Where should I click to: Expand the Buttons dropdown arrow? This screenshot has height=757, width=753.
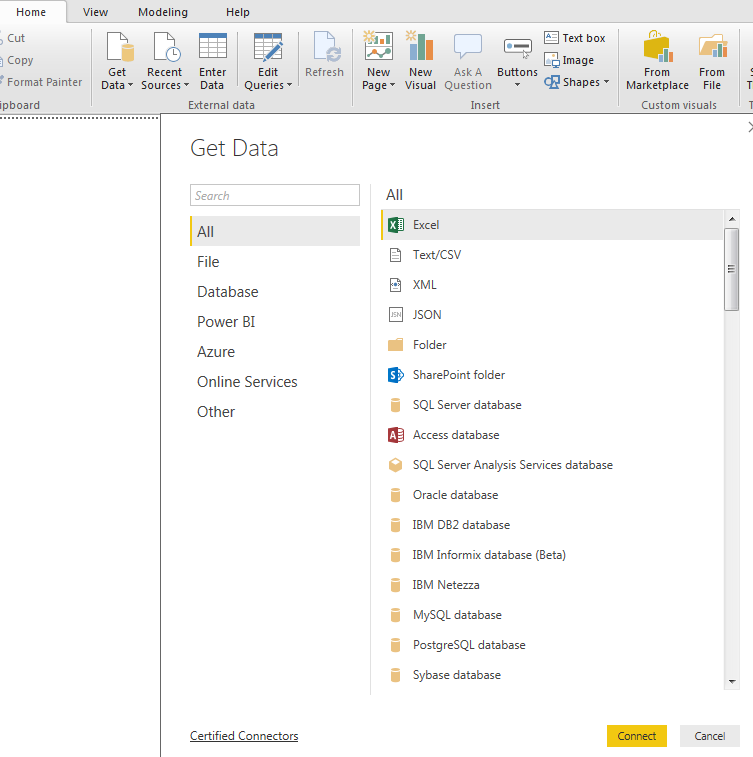click(517, 85)
